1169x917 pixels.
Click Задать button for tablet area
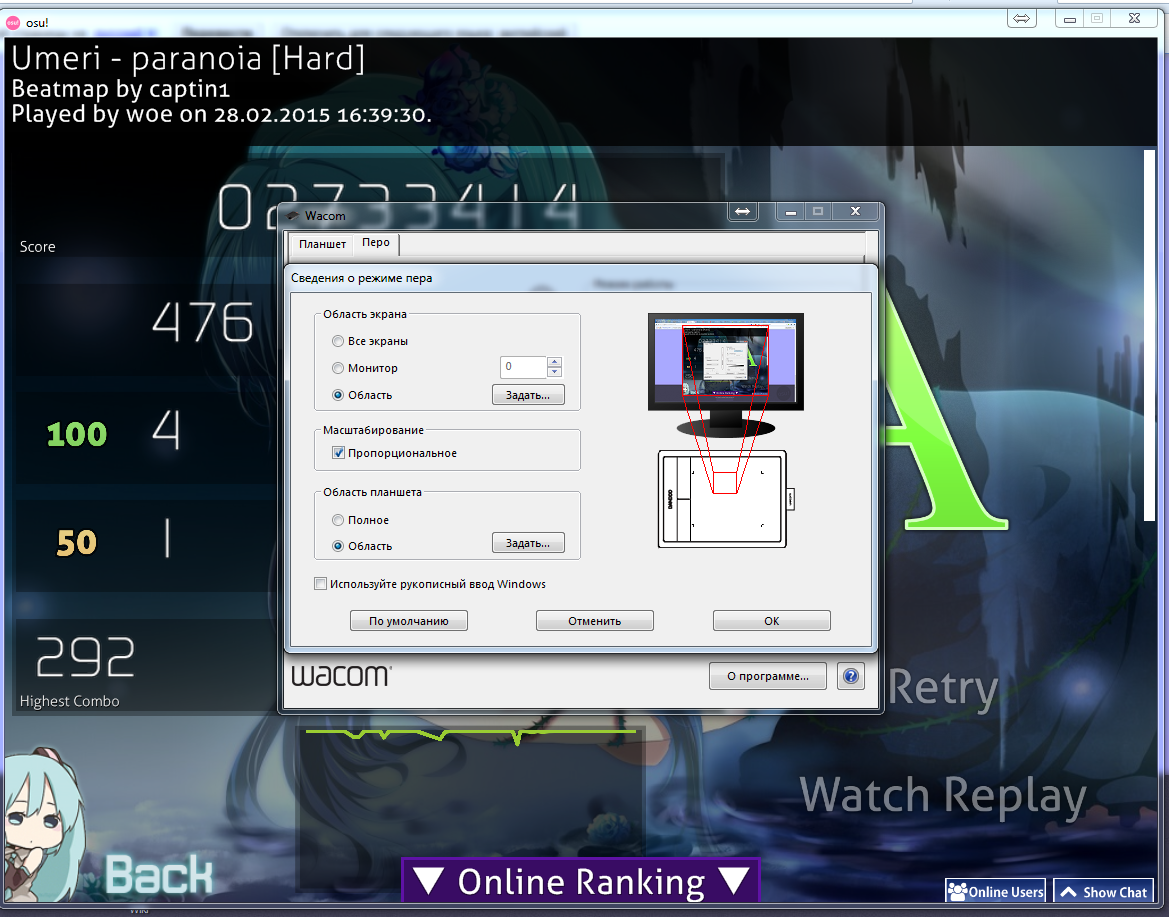528,543
